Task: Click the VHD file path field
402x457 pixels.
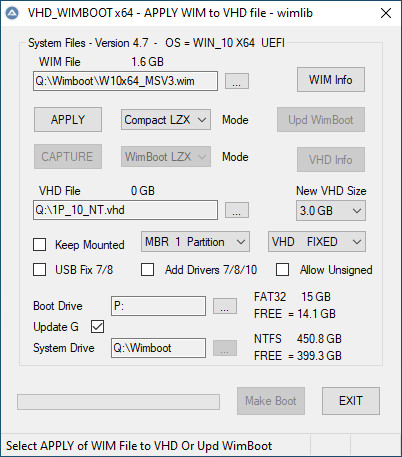Action: [x=125, y=210]
